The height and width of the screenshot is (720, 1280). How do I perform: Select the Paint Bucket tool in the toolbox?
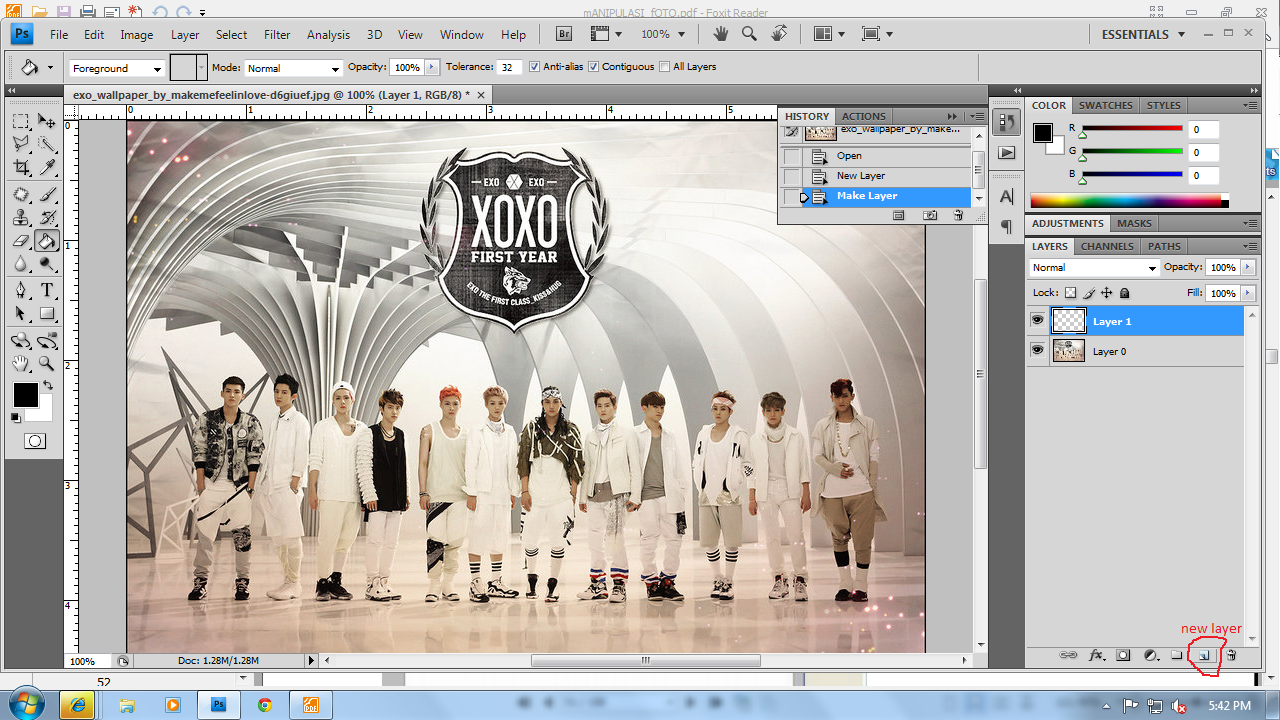click(x=47, y=241)
